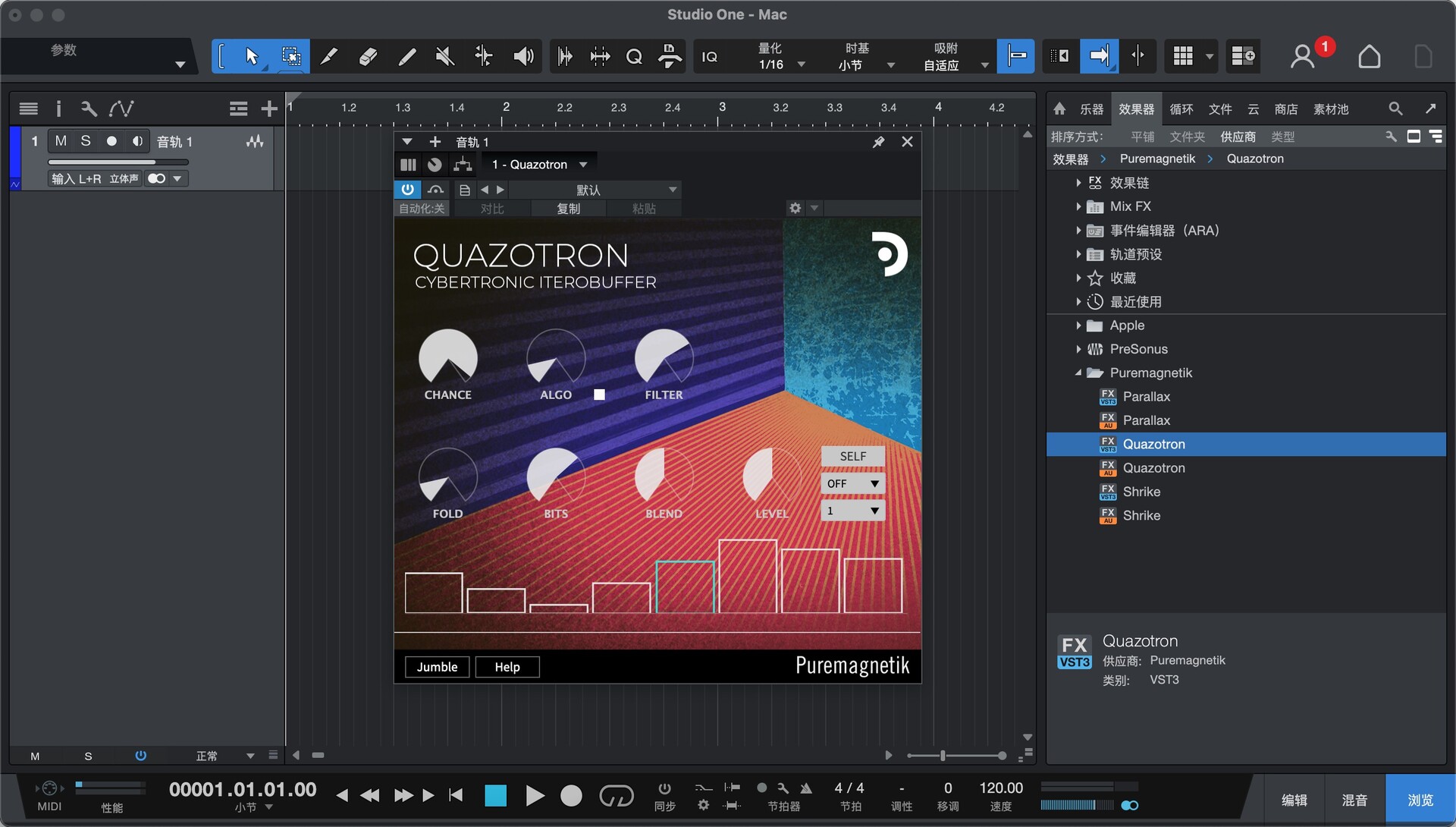Click the wrench options icon in track header
The image size is (1456, 827).
coord(89,109)
